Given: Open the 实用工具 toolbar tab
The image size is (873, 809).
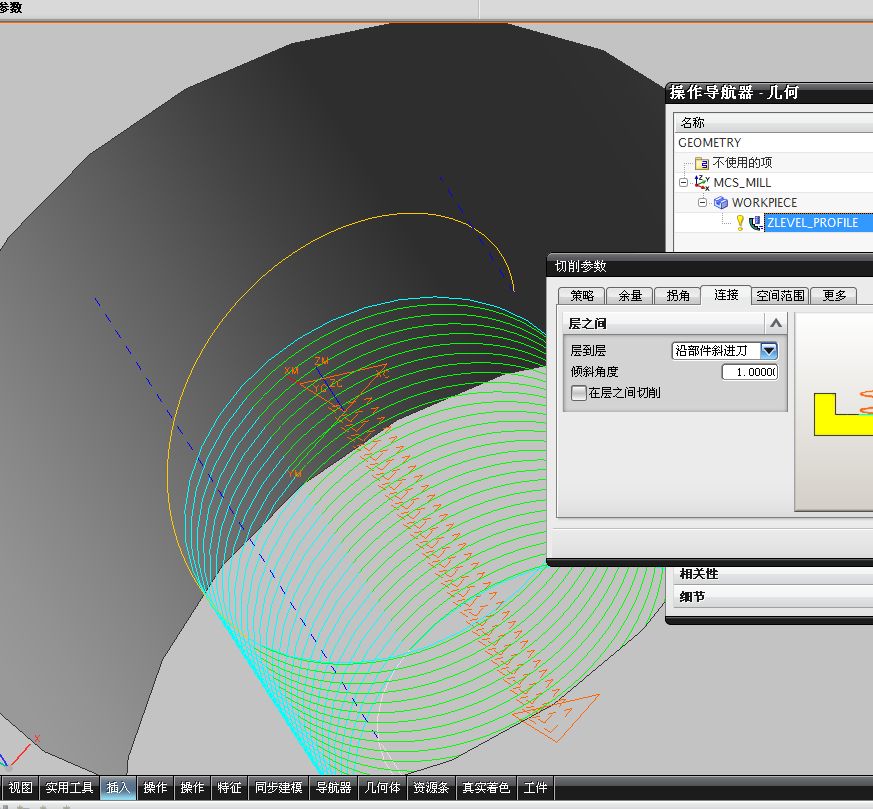Looking at the screenshot, I should tap(69, 787).
